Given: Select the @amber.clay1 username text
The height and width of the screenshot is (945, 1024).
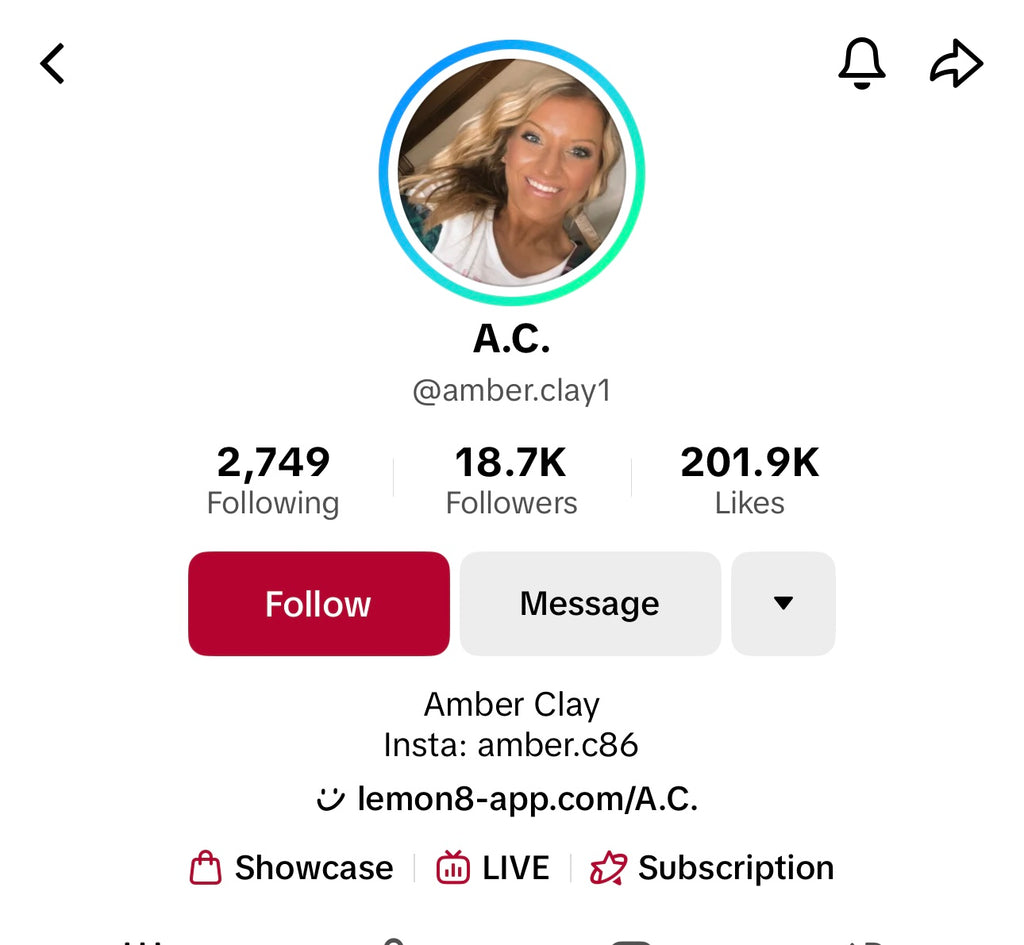Looking at the screenshot, I should 512,391.
